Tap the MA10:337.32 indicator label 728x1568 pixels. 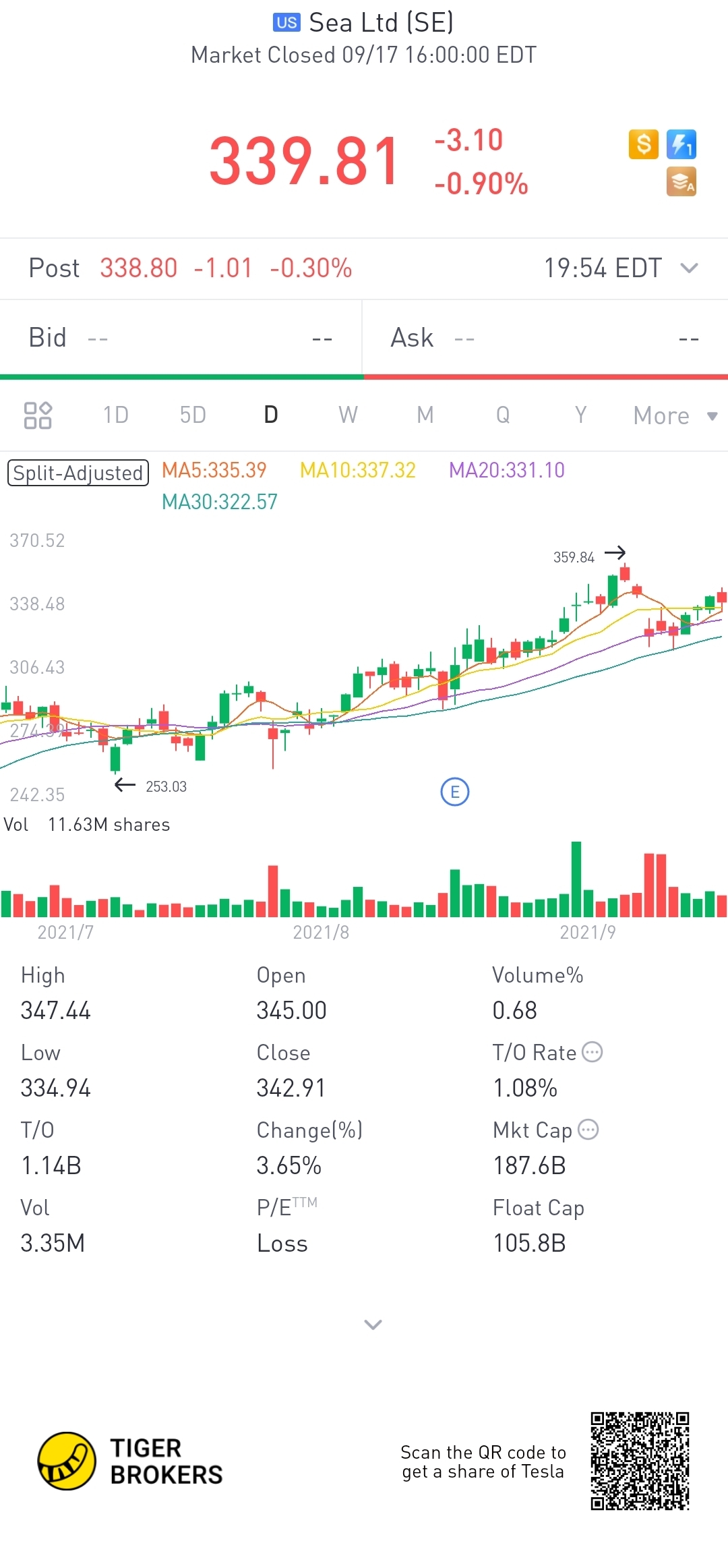coord(358,470)
